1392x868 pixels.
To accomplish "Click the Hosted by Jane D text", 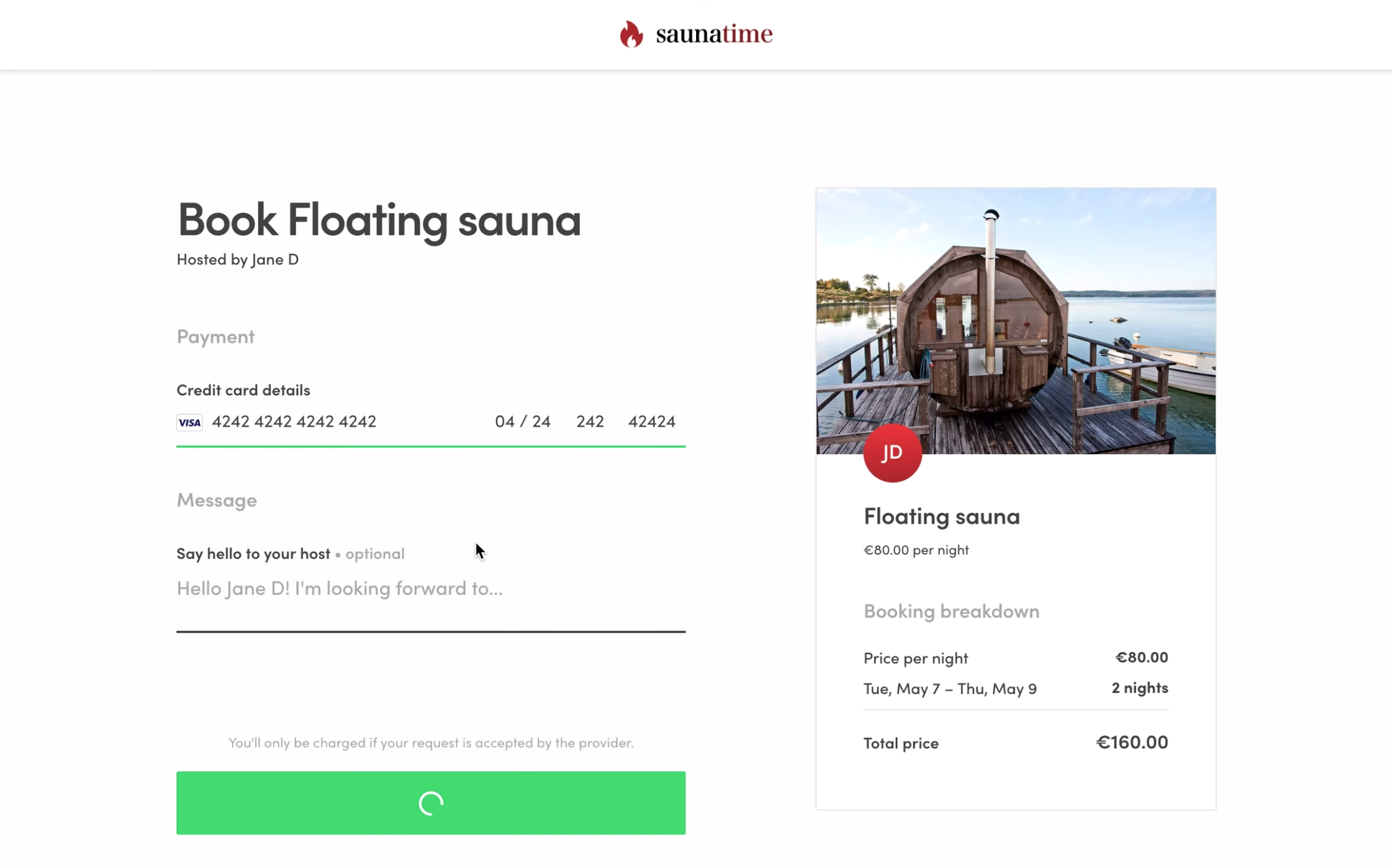I will click(x=237, y=259).
